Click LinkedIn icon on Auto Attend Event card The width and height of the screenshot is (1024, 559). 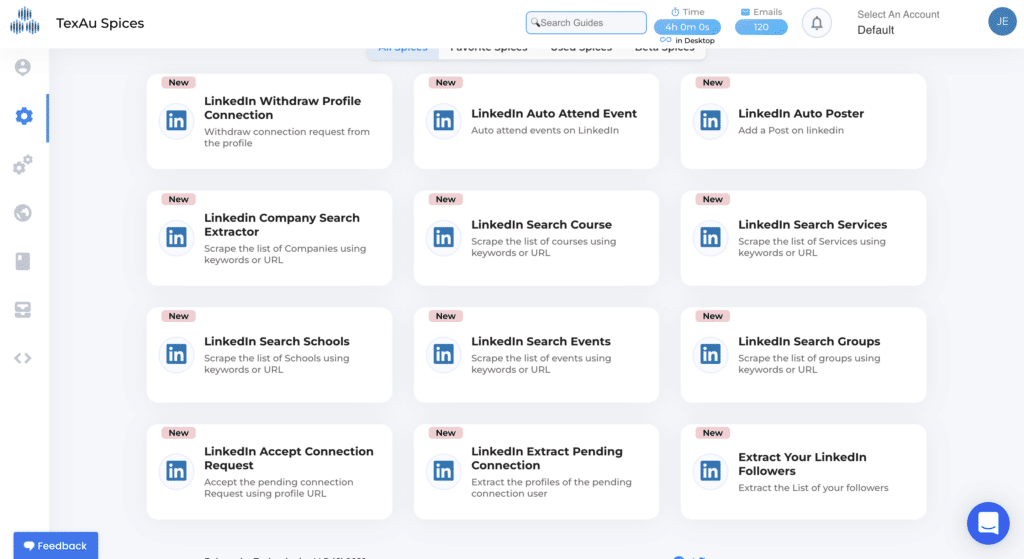tap(443, 121)
